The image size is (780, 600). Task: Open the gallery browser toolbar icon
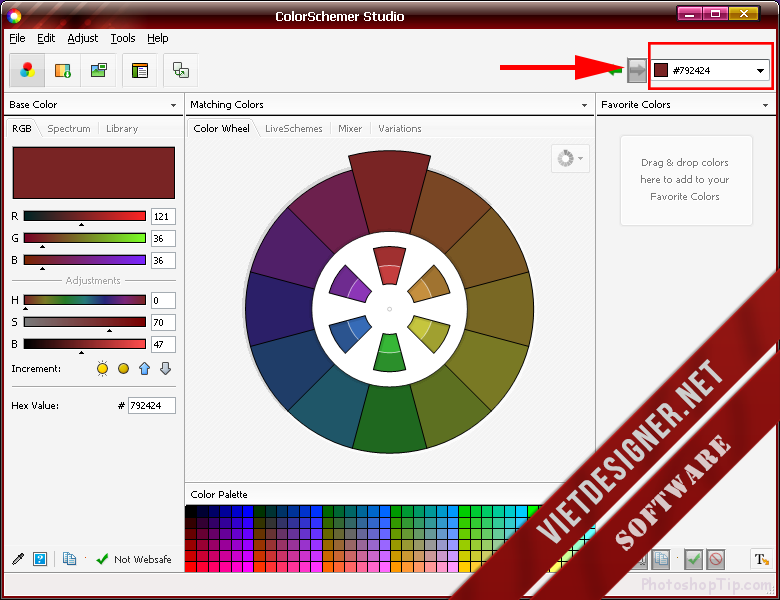pyautogui.click(x=63, y=70)
